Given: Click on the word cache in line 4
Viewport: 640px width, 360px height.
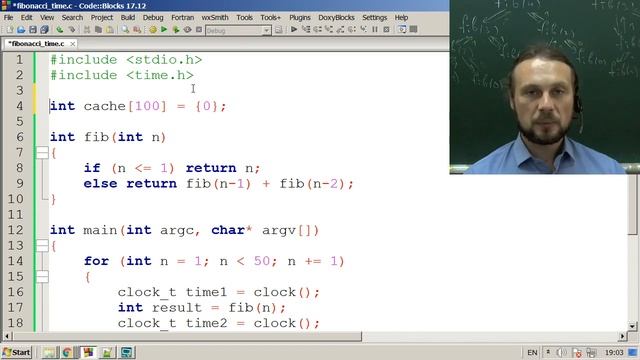Looking at the screenshot, I should click(x=104, y=106).
